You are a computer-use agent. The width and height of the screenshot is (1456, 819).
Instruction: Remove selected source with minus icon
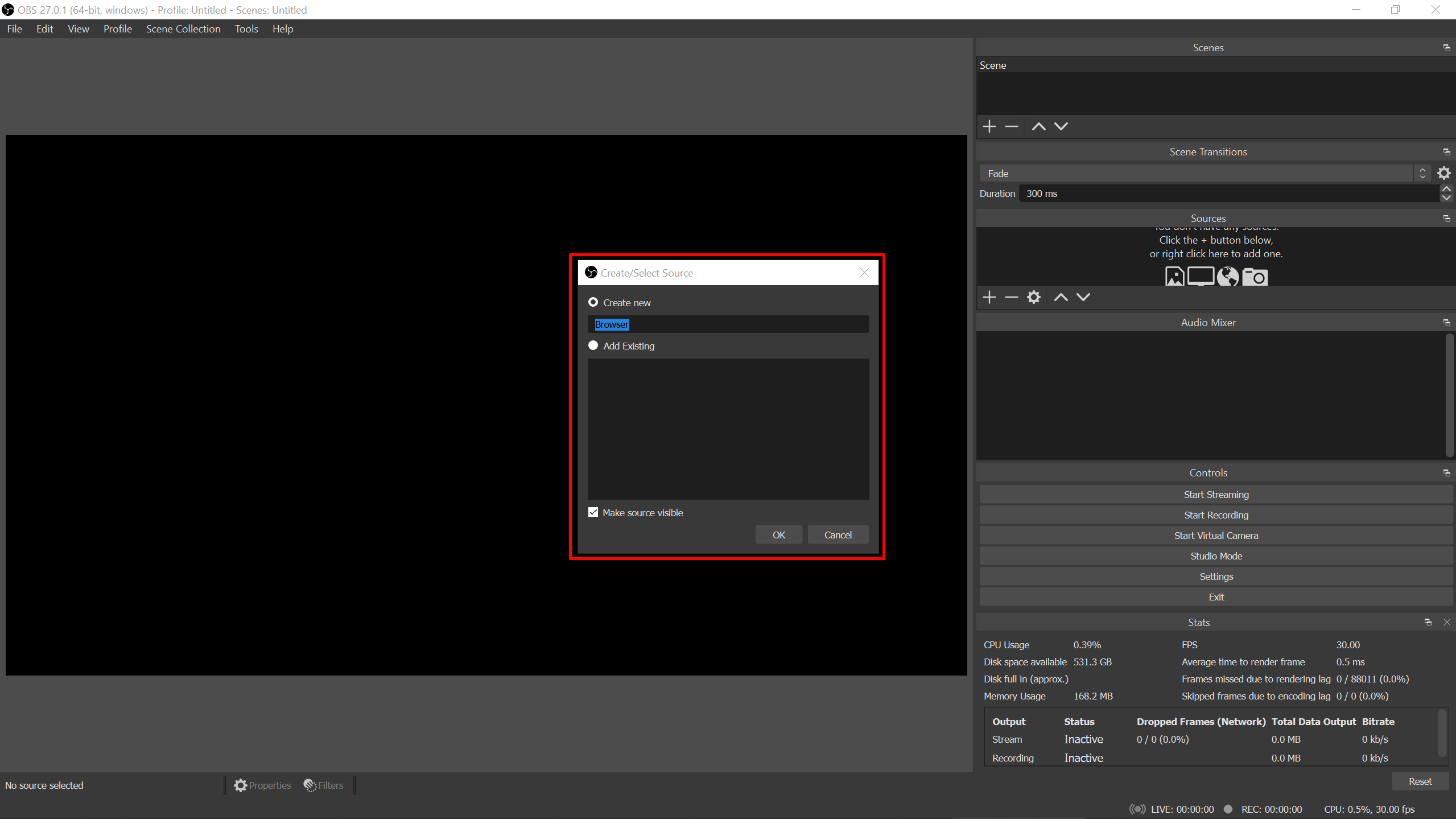(1011, 297)
